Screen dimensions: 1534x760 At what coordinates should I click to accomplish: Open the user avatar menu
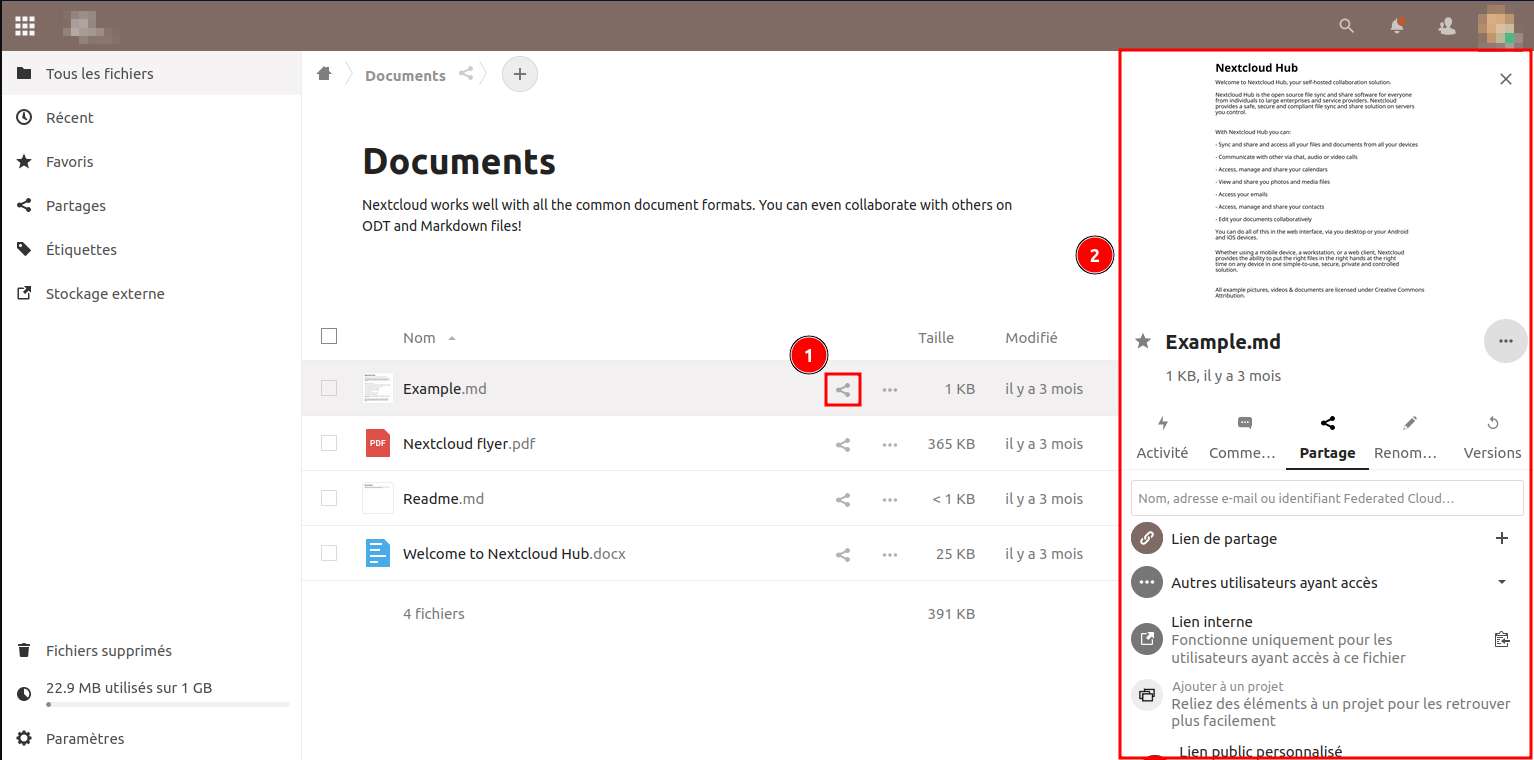(1501, 26)
